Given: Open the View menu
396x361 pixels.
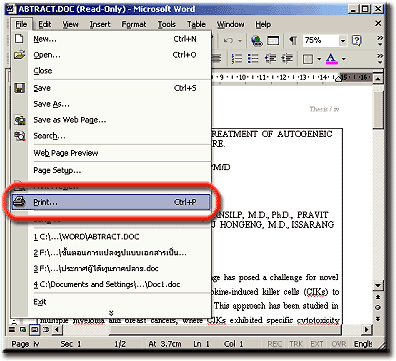Looking at the screenshot, I should 70,24.
